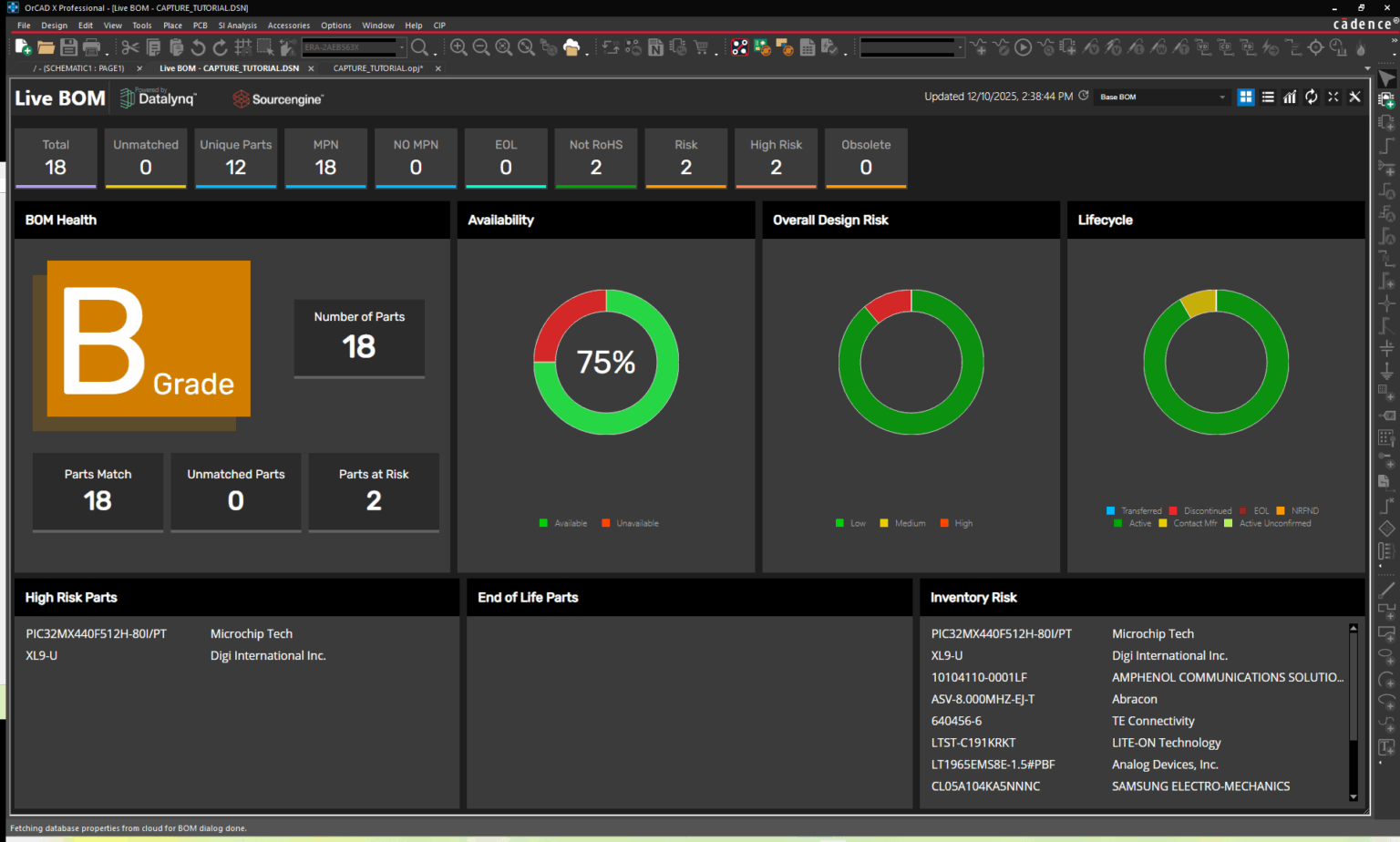Open the Base BOM dropdown
Image resolution: width=1400 pixels, height=842 pixels.
pyautogui.click(x=1221, y=96)
